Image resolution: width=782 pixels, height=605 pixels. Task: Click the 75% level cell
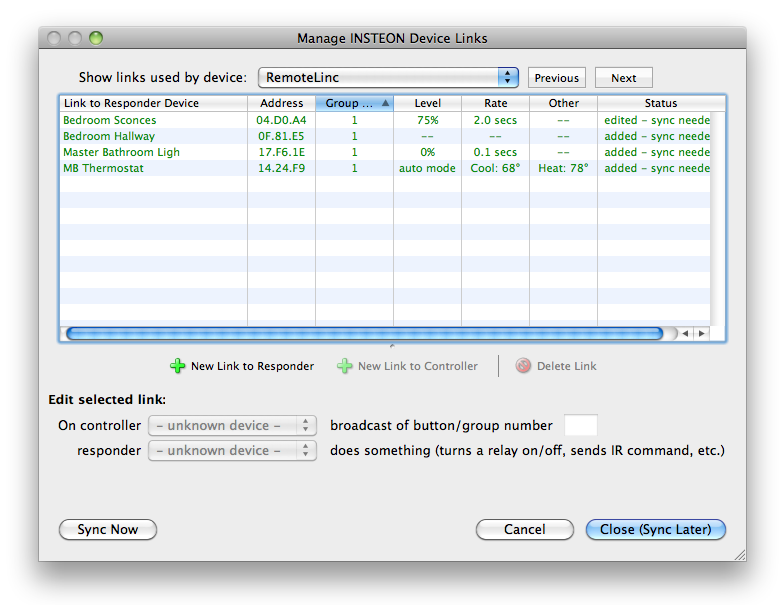427,120
